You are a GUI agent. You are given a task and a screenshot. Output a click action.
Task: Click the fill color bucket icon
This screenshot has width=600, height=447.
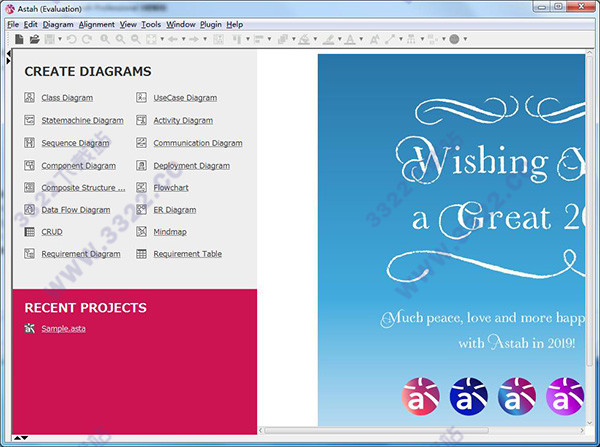pos(304,39)
